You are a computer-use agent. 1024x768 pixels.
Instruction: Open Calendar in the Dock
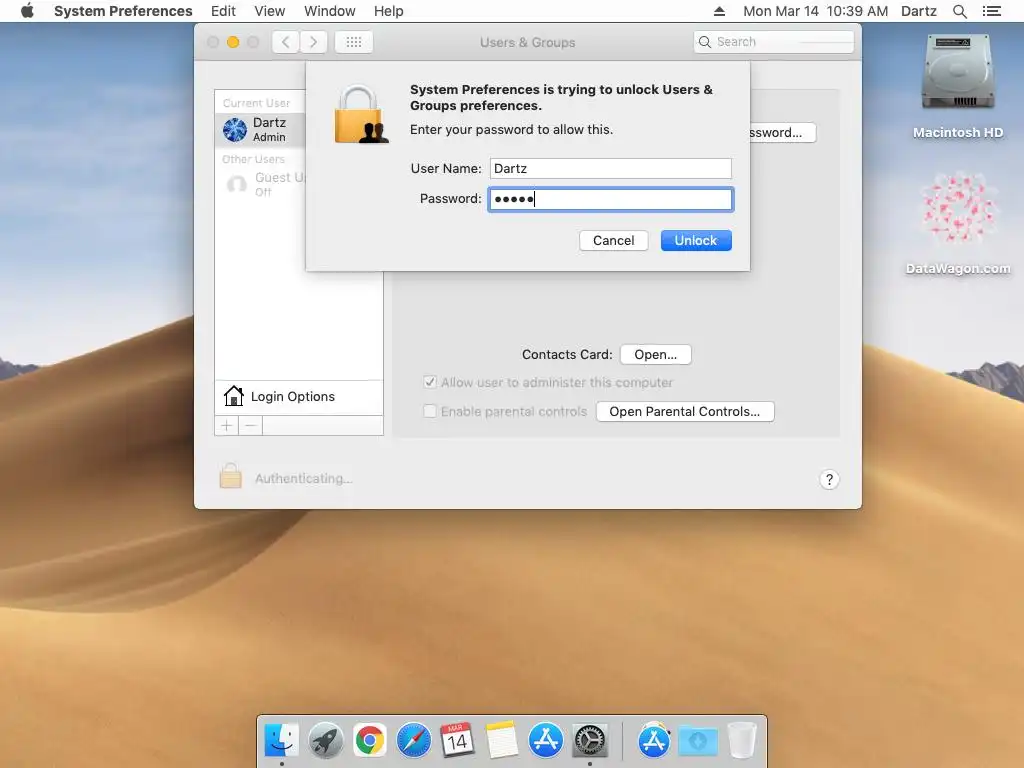[457, 741]
